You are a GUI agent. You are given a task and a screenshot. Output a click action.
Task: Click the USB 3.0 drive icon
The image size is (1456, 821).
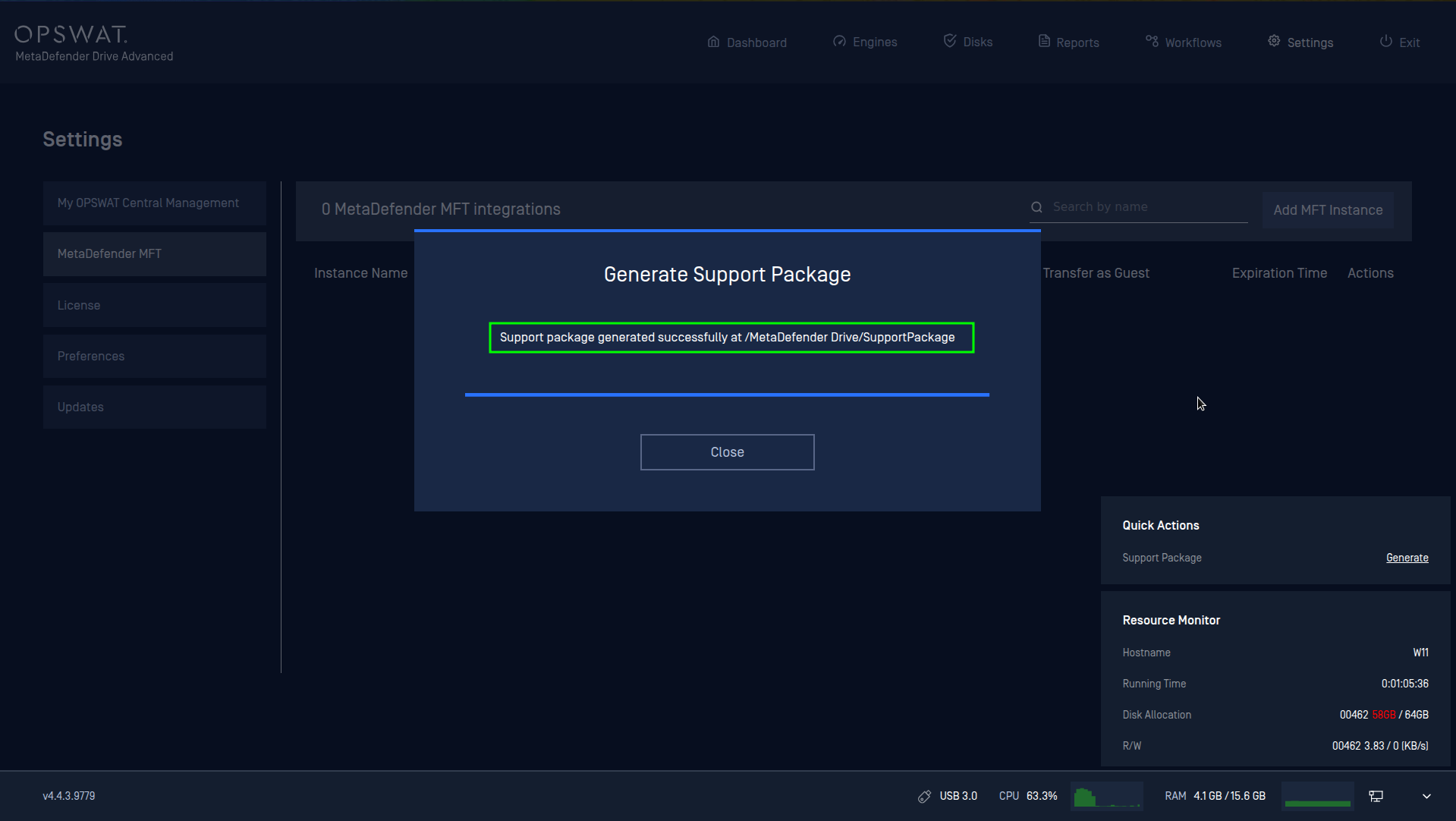point(924,796)
